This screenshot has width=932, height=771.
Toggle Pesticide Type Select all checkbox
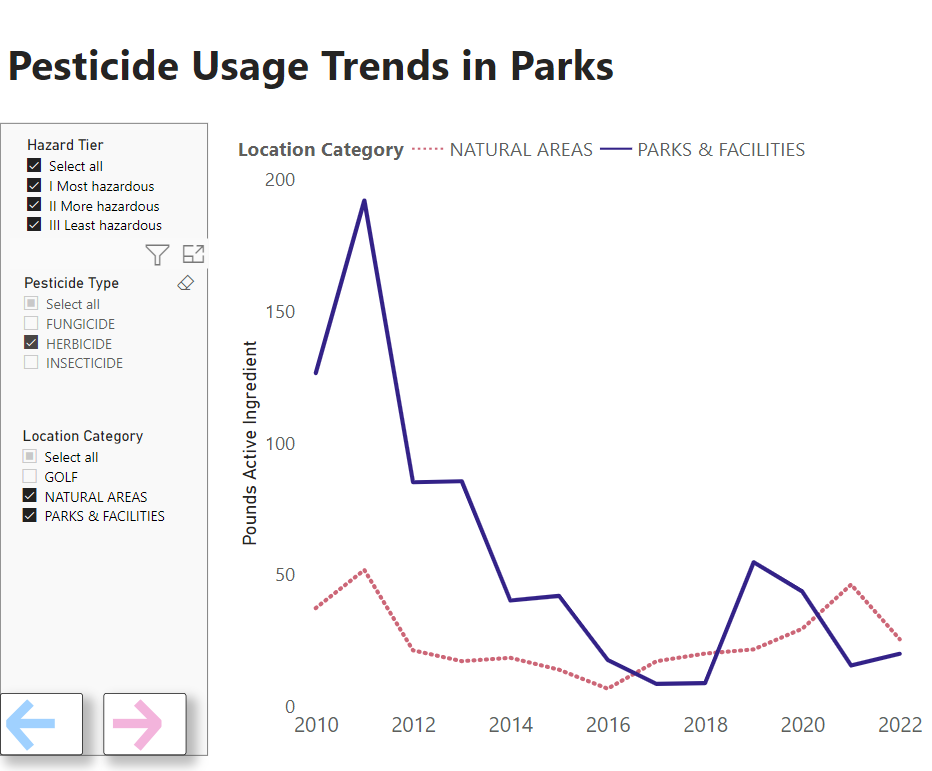click(31, 304)
